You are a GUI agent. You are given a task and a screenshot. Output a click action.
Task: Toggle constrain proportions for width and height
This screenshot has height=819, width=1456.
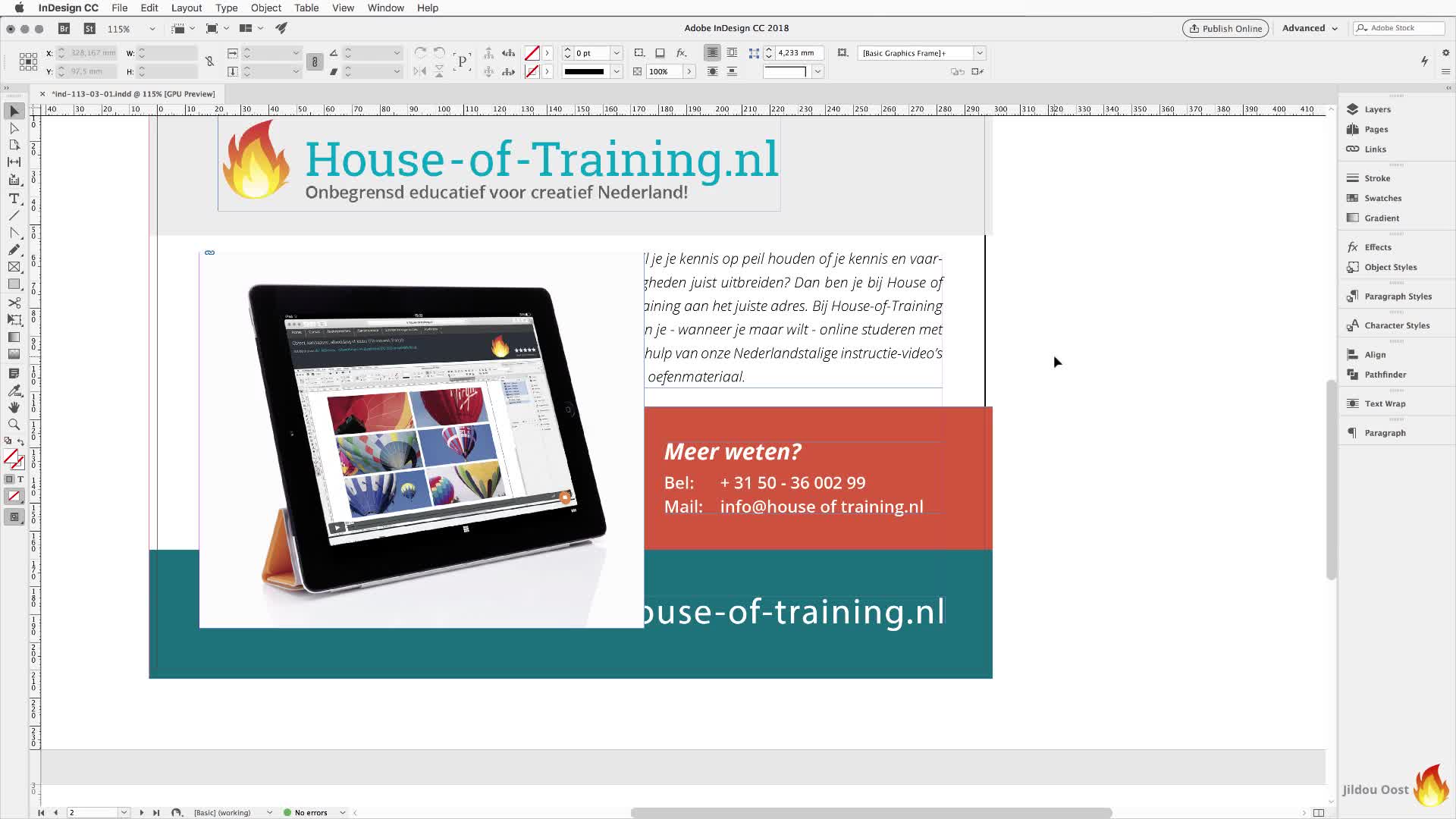209,61
